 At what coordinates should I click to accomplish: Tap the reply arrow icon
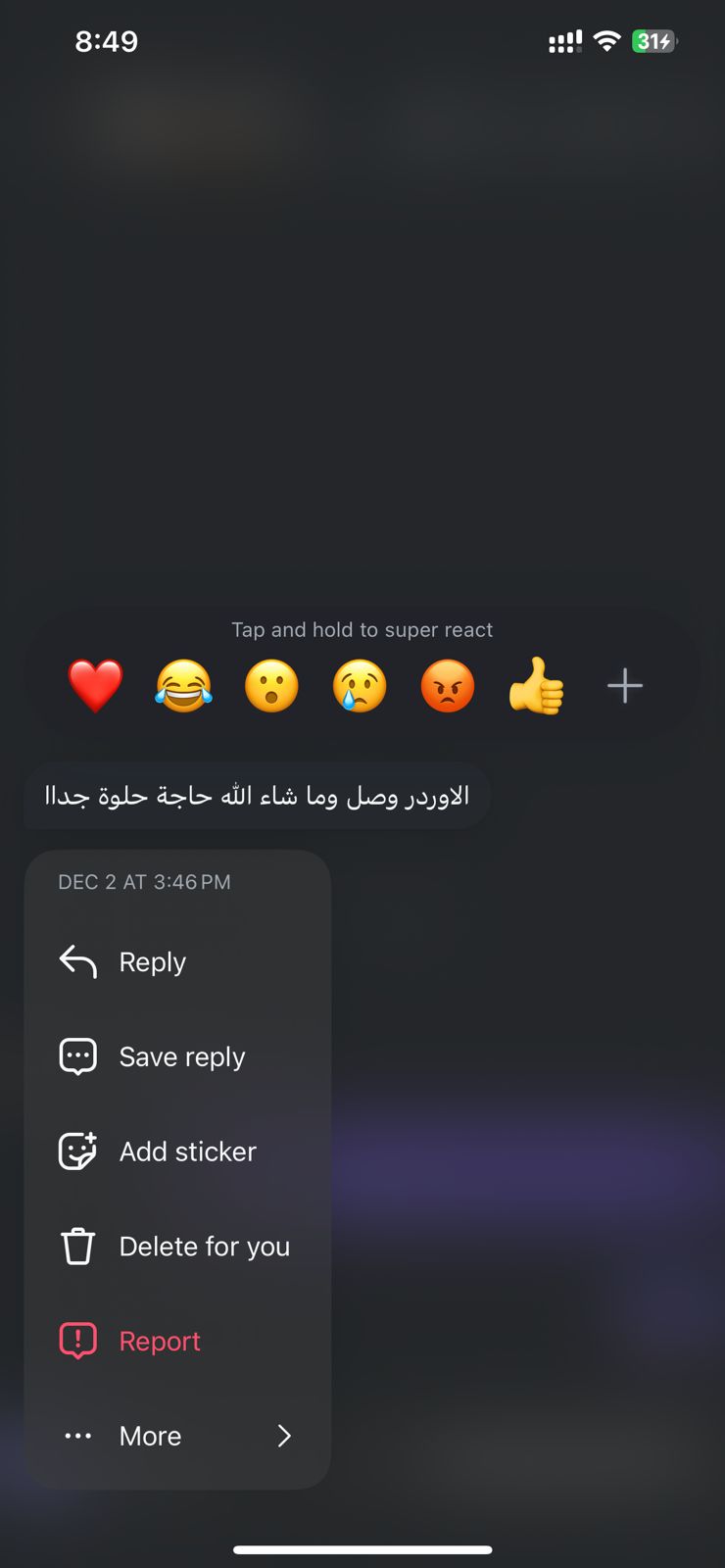point(78,961)
